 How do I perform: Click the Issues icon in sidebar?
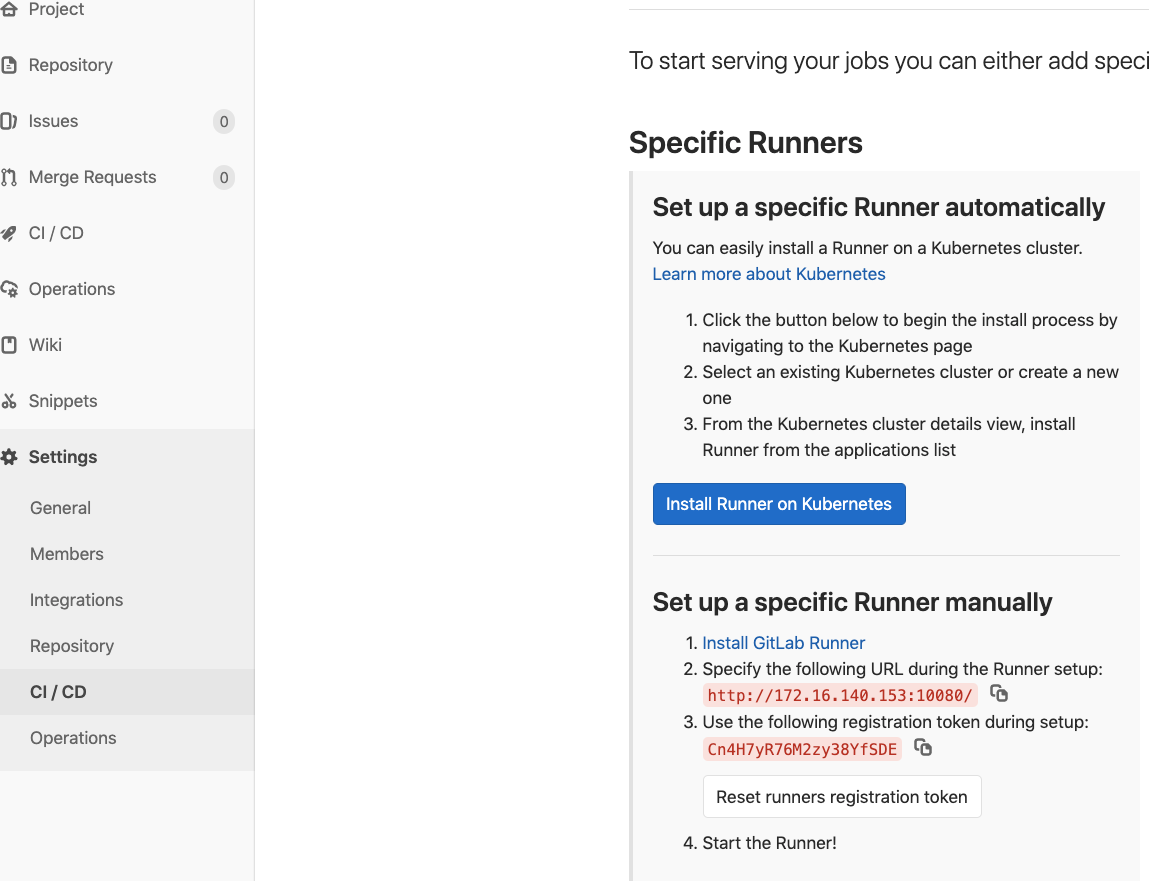tap(9, 122)
